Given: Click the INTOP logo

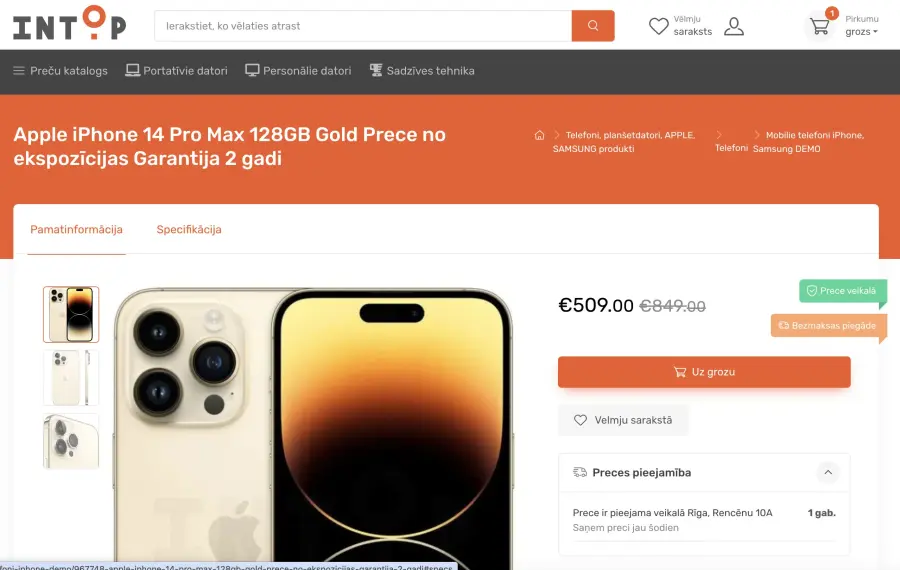Looking at the screenshot, I should 69,24.
